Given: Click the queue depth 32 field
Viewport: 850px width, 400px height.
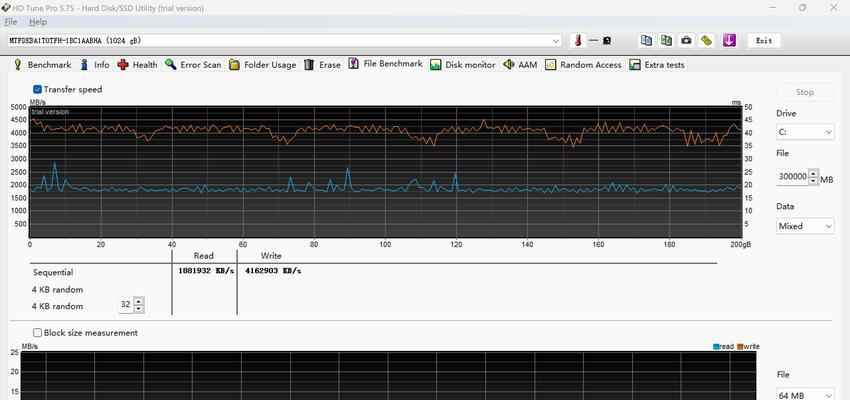Looking at the screenshot, I should coord(126,305).
